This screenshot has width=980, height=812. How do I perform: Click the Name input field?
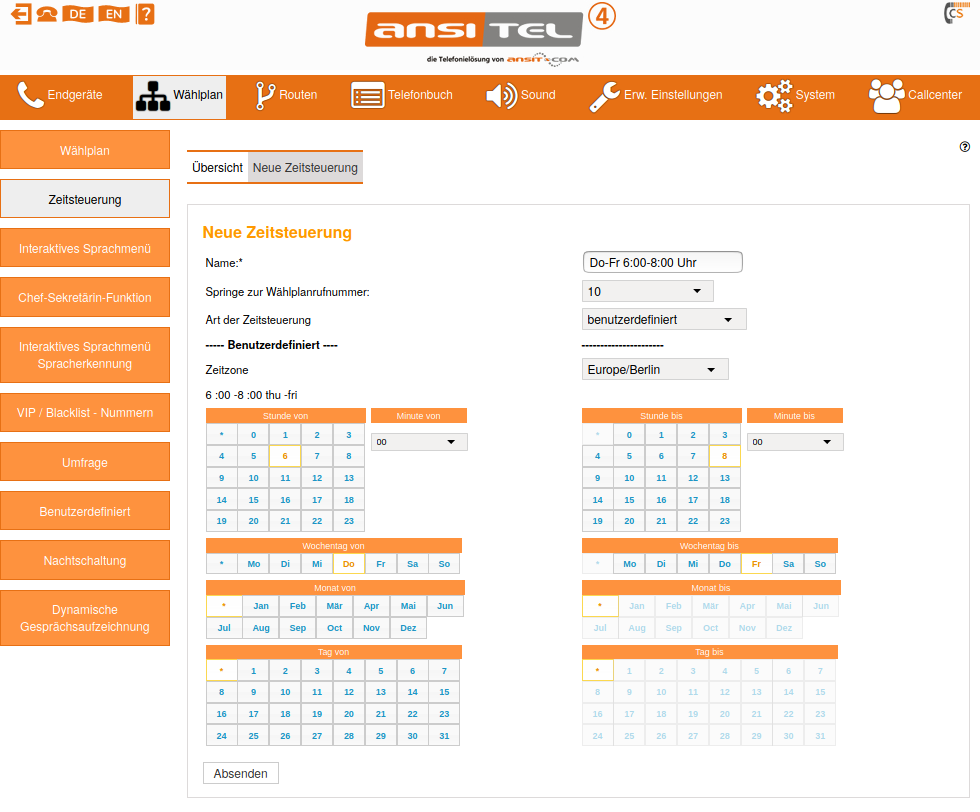pos(662,263)
